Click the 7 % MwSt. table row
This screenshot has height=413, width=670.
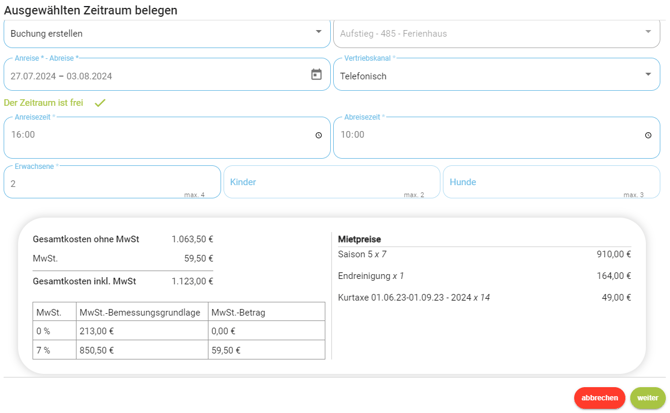click(178, 351)
